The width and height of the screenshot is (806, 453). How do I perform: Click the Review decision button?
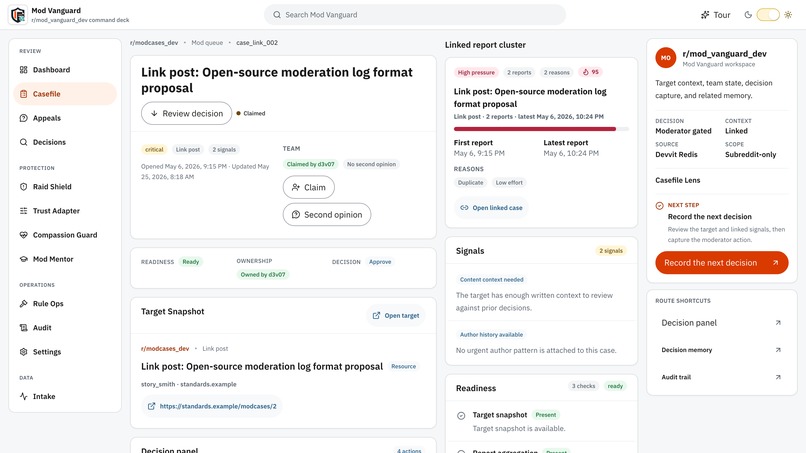pyautogui.click(x=187, y=113)
